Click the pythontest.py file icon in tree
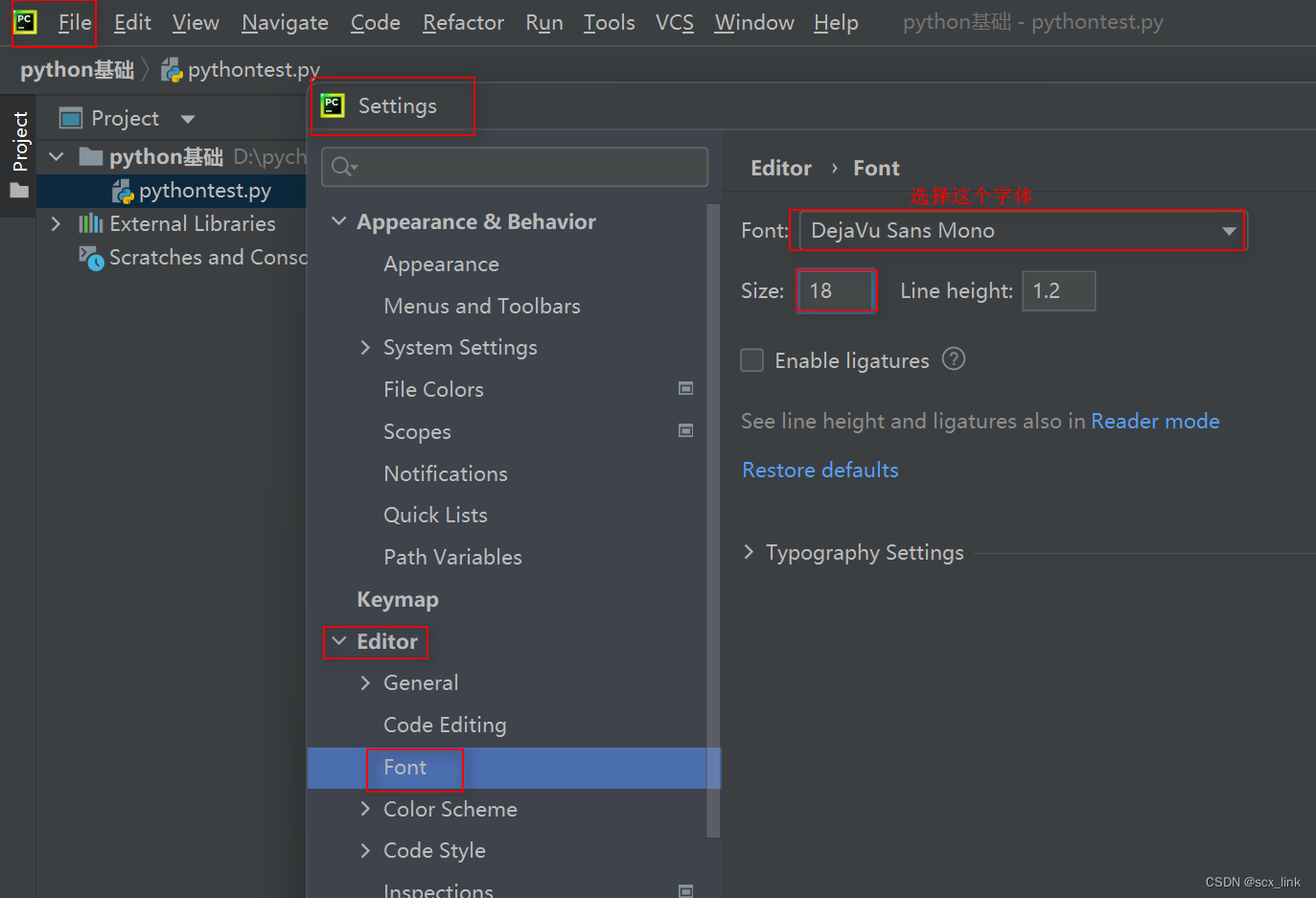 pyautogui.click(x=123, y=191)
